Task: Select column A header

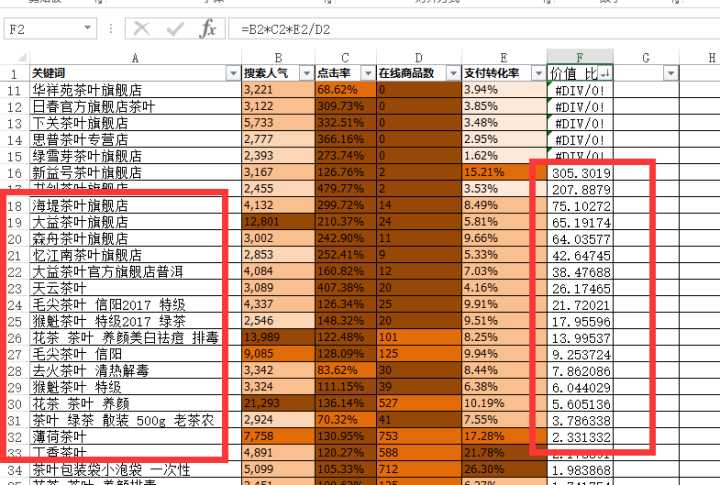Action: pyautogui.click(x=135, y=58)
